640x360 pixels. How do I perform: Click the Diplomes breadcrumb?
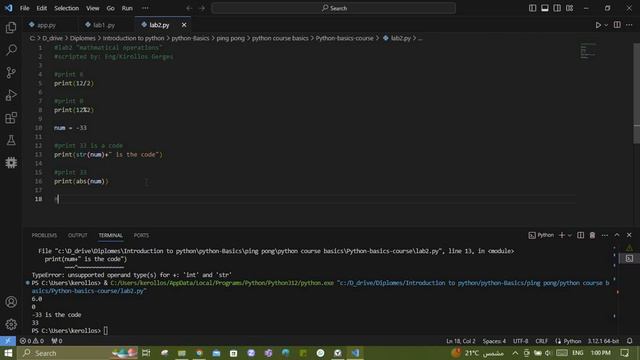pyautogui.click(x=82, y=38)
